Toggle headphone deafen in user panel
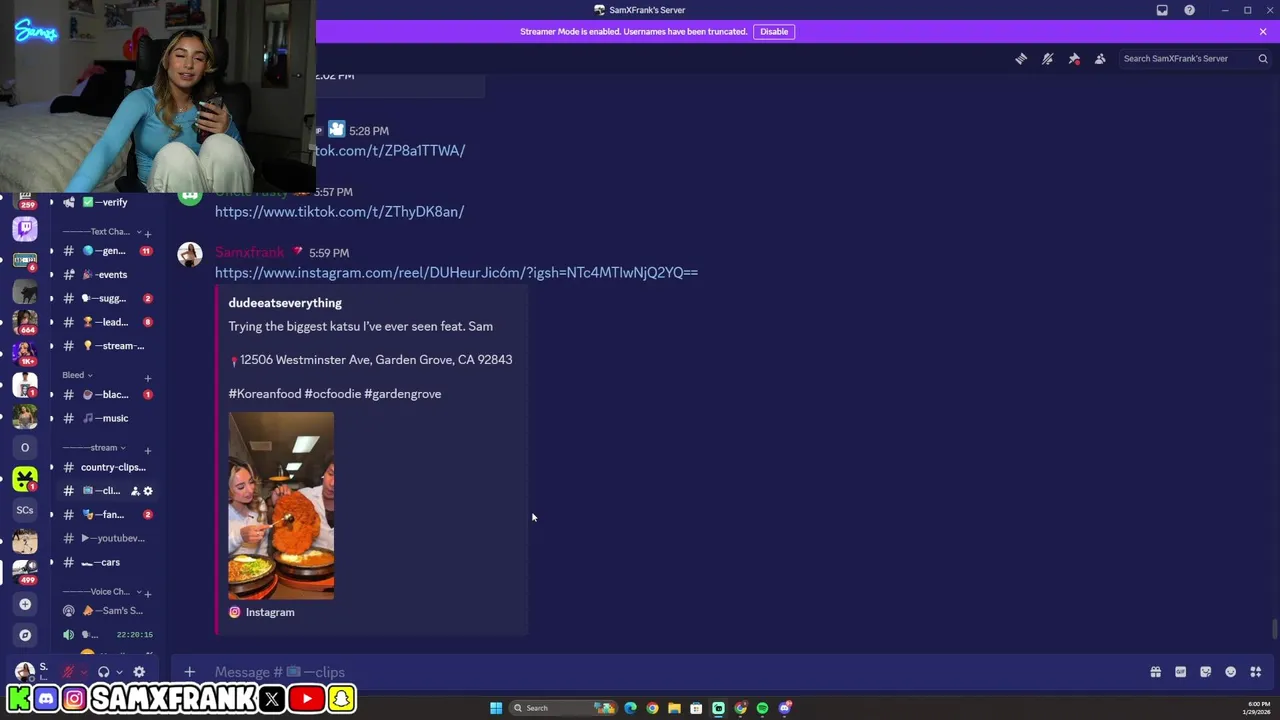 pos(103,672)
